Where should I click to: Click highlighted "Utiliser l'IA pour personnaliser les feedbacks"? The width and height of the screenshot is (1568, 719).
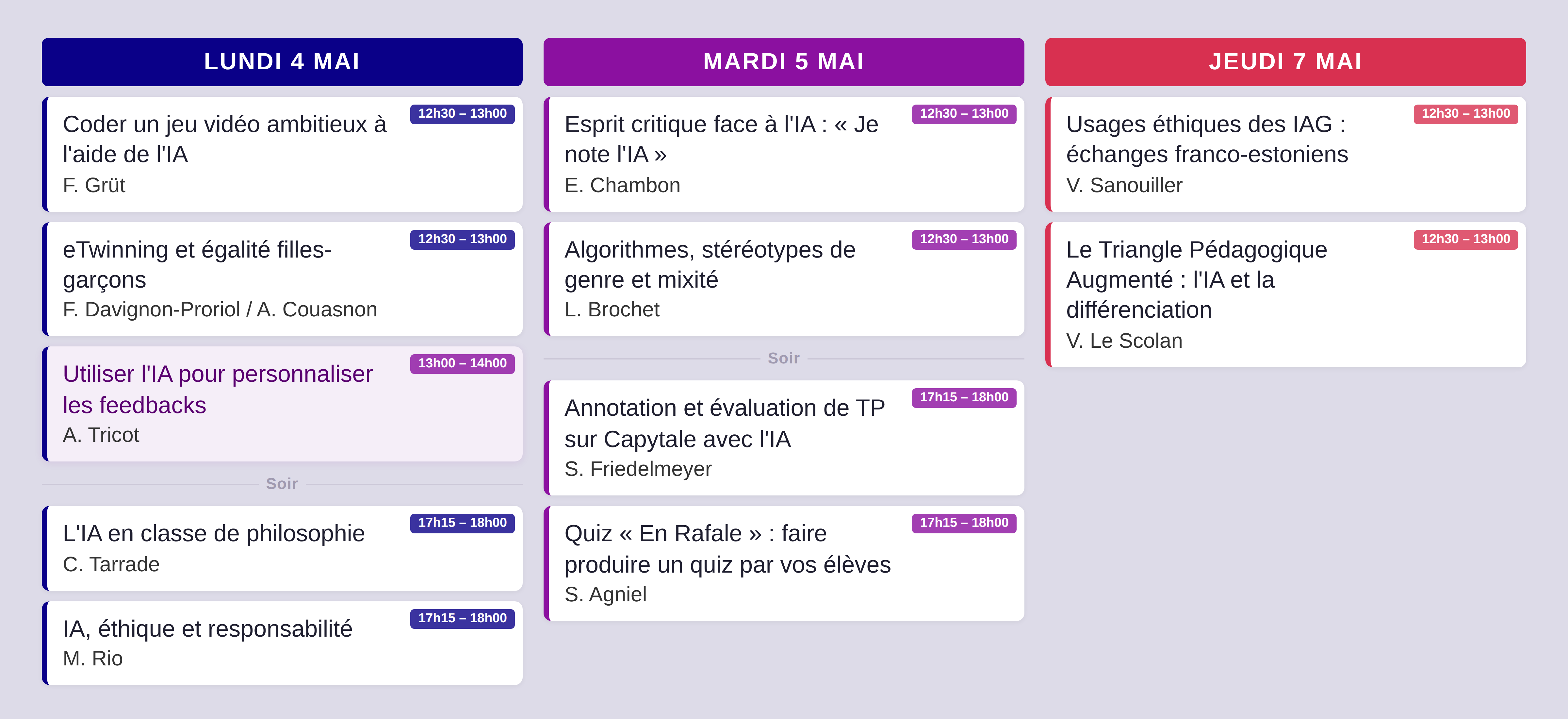pos(217,389)
